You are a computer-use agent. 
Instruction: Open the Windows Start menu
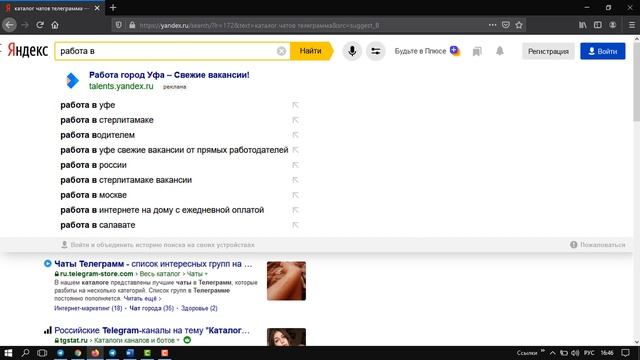(x=8, y=353)
